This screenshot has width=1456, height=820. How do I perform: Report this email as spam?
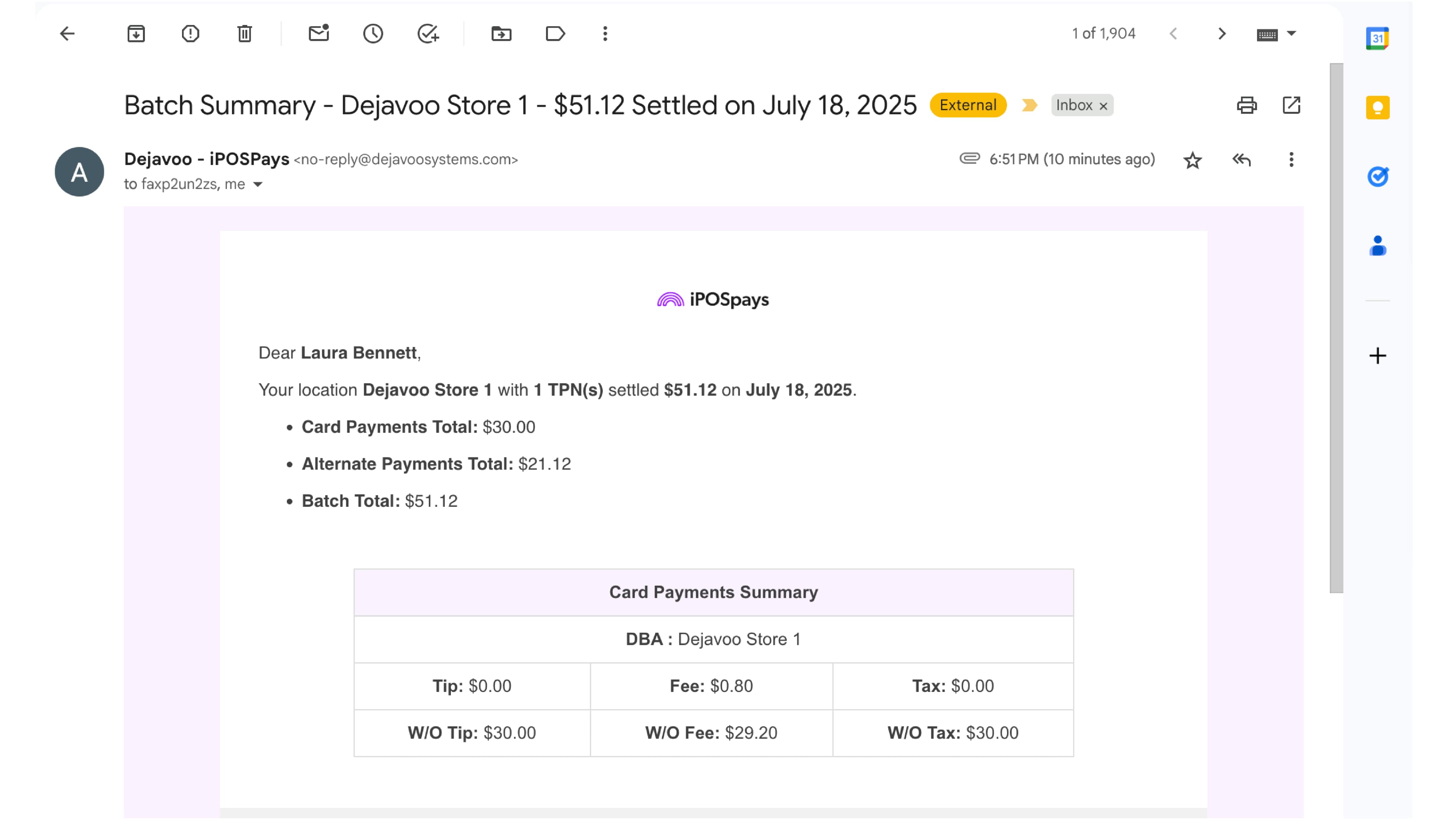190,34
